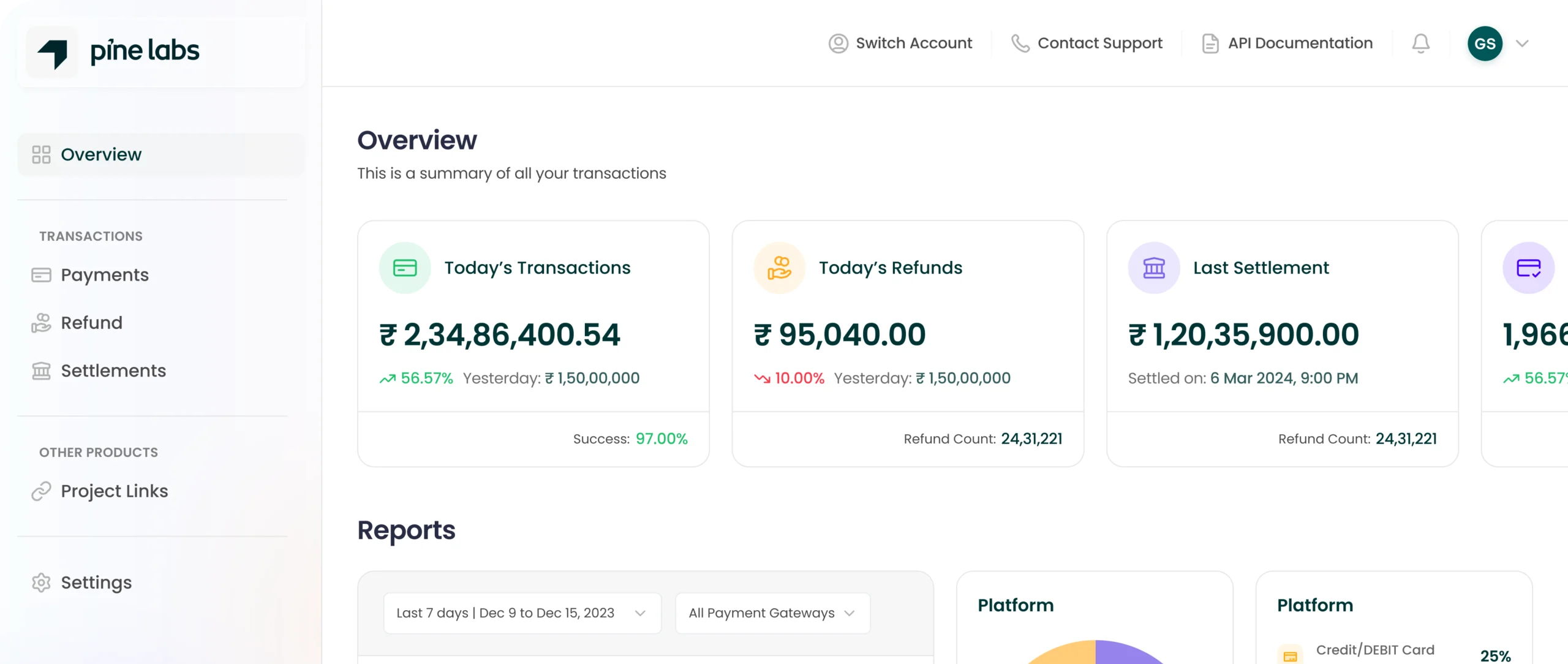Select the Project Links chain icon
Screen dimensions: 1568x664
pos(41,491)
